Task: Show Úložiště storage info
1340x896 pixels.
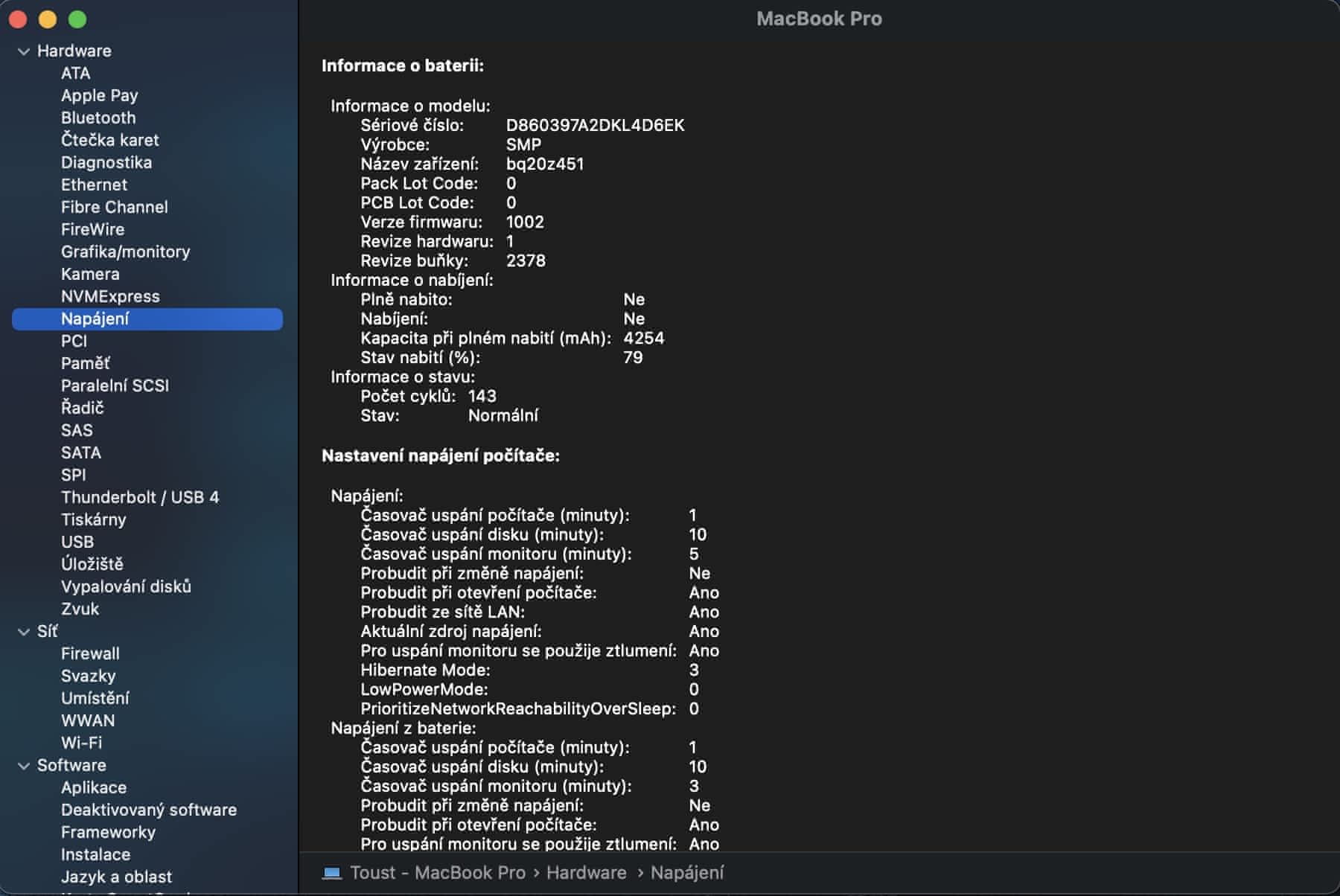Action: 92,564
